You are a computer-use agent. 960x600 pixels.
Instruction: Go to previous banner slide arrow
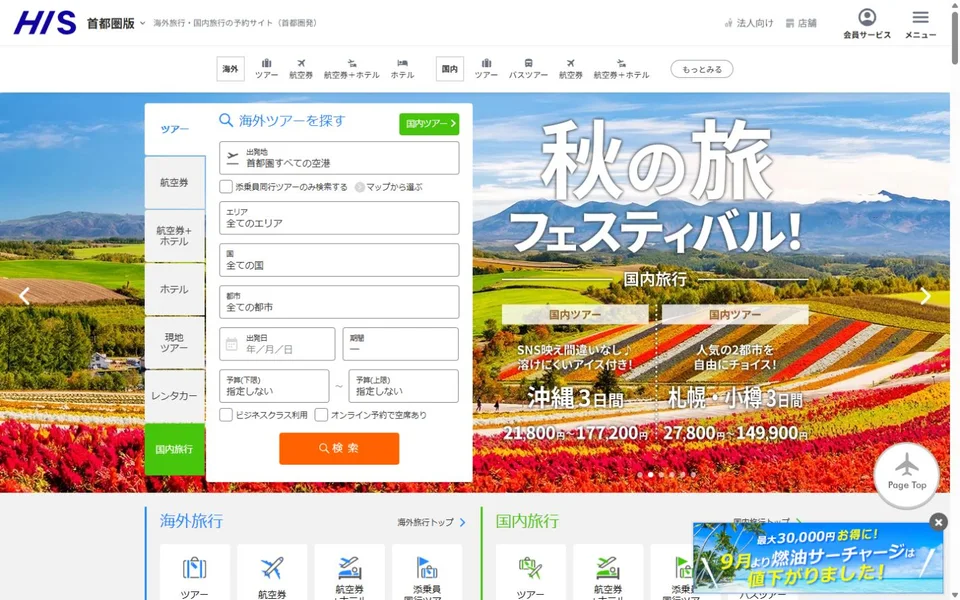click(24, 296)
